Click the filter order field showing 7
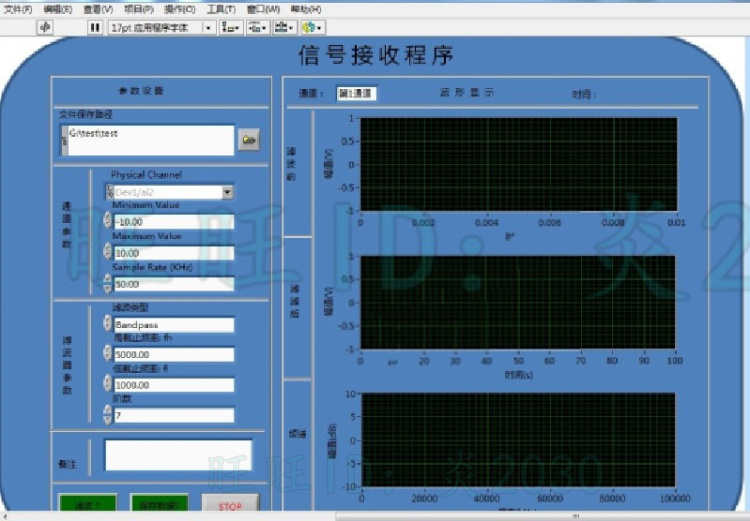The width and height of the screenshot is (750, 521). [x=174, y=415]
